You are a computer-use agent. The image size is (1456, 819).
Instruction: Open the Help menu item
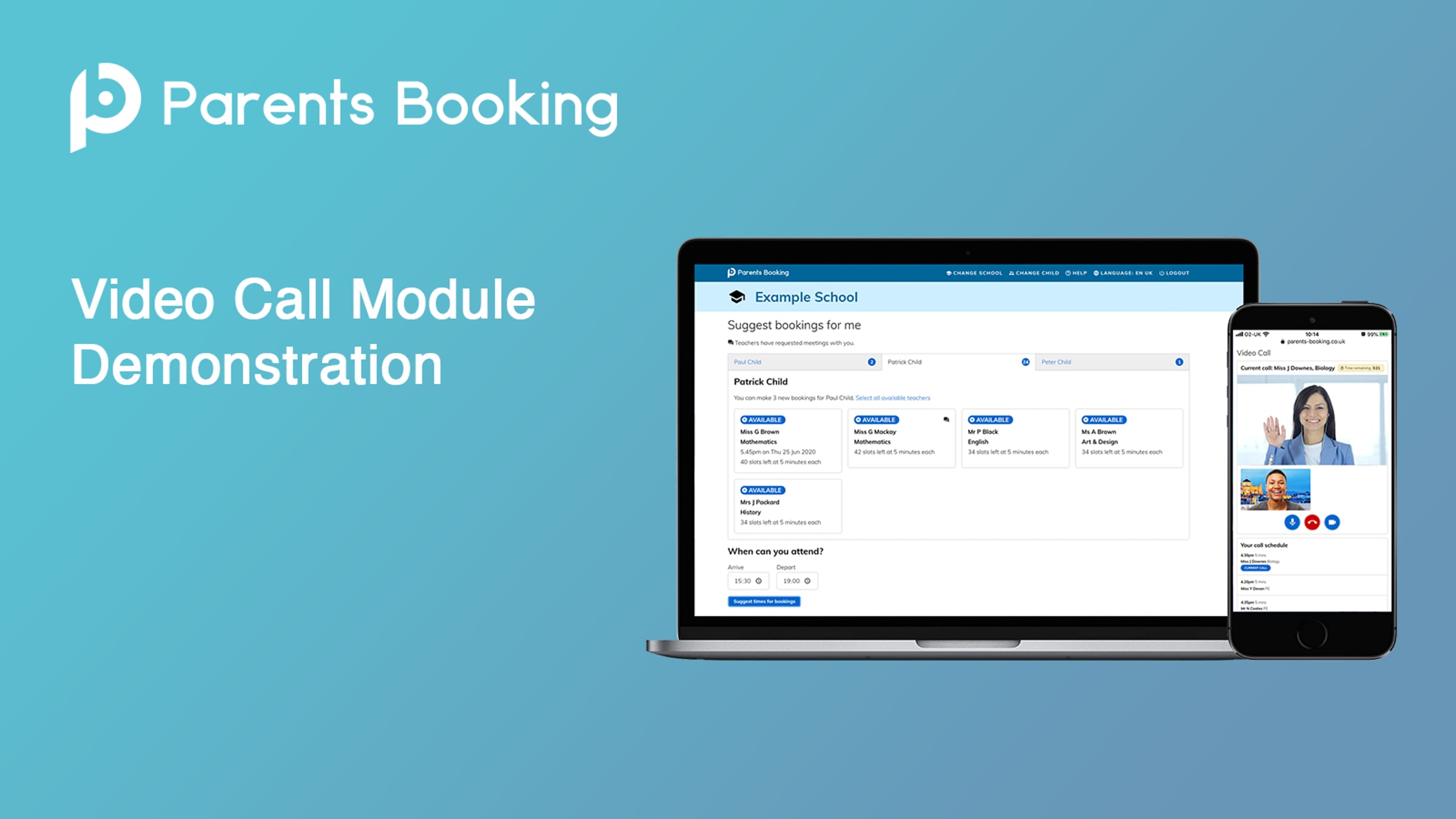pyautogui.click(x=1076, y=273)
